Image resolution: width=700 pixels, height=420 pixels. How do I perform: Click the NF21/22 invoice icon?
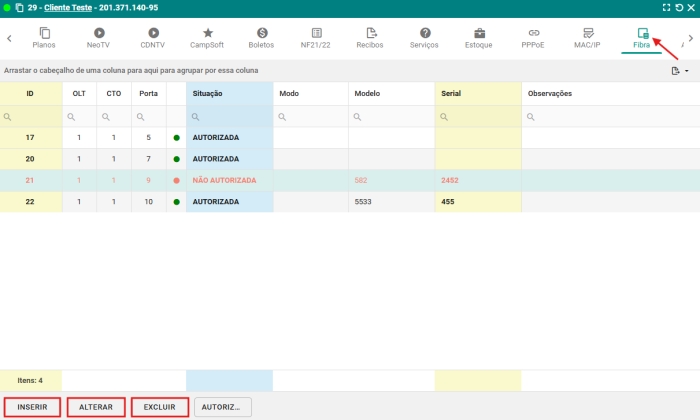click(315, 33)
